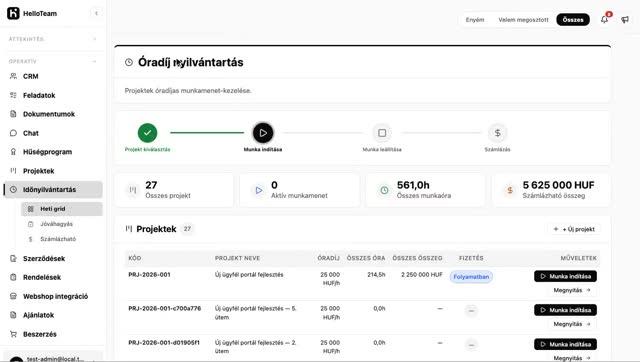Click the CRM people icon
The width and height of the screenshot is (640, 362).
click(x=13, y=76)
